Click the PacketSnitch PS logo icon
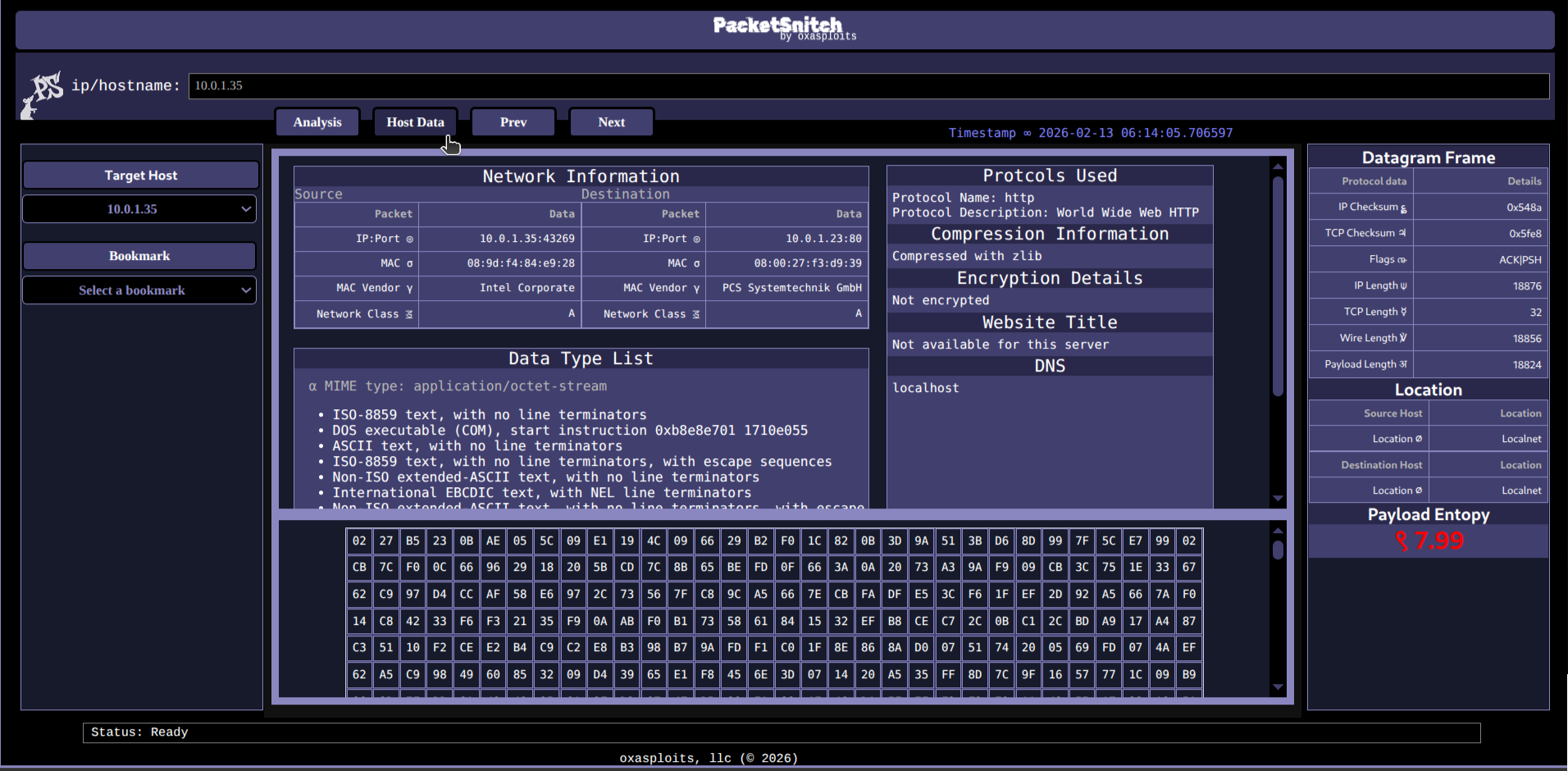The image size is (1568, 771). click(x=43, y=93)
